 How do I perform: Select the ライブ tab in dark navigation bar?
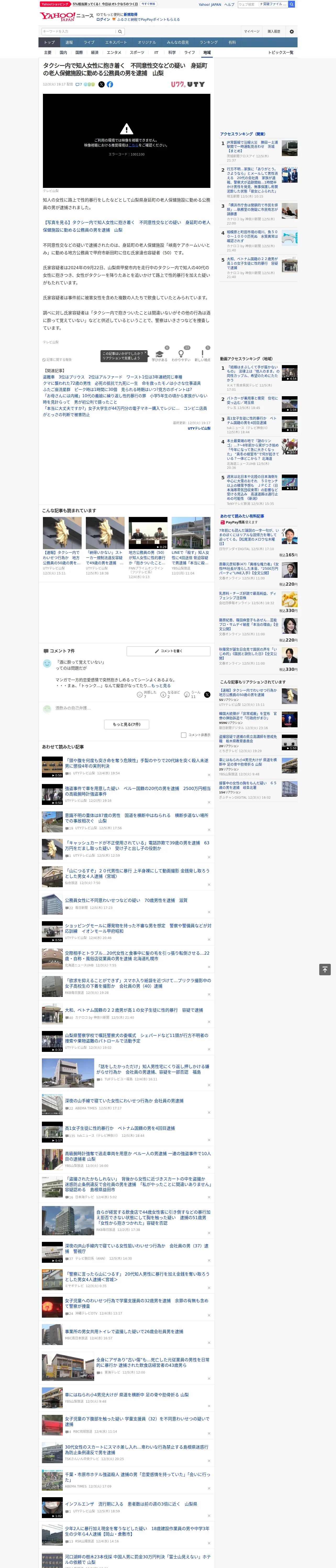click(x=89, y=43)
